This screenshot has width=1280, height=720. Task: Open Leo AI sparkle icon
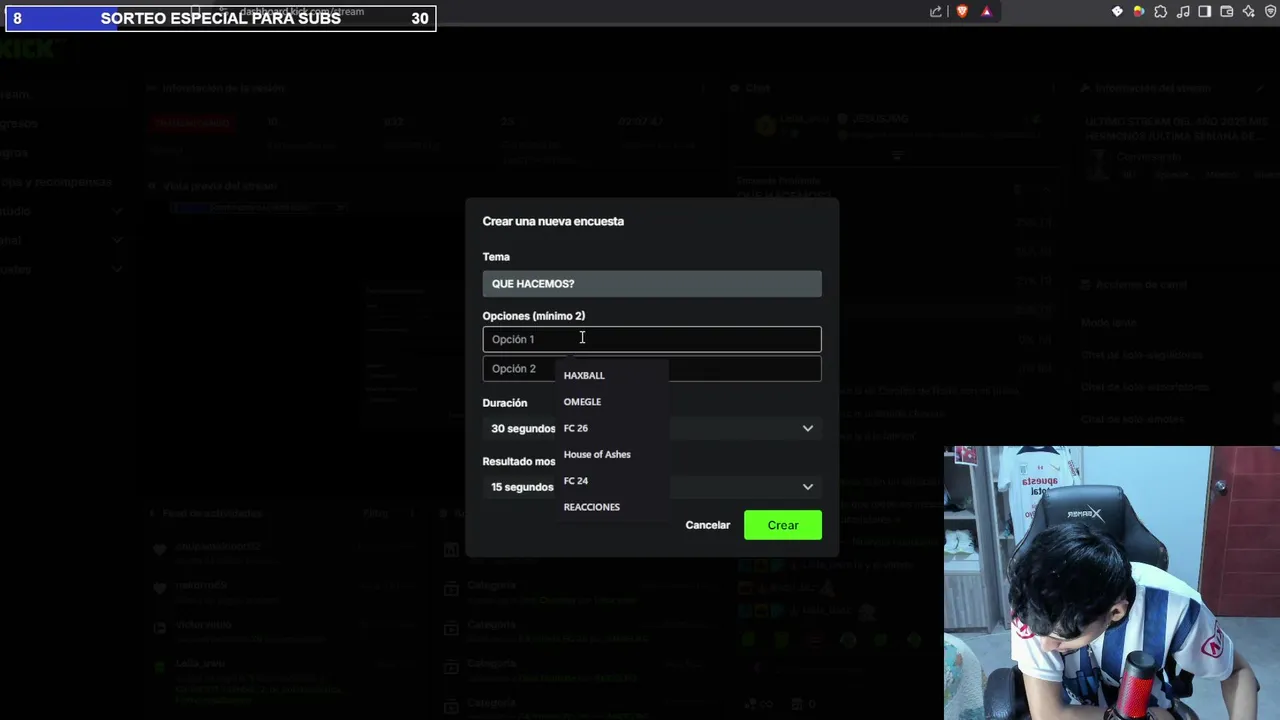tap(1249, 12)
